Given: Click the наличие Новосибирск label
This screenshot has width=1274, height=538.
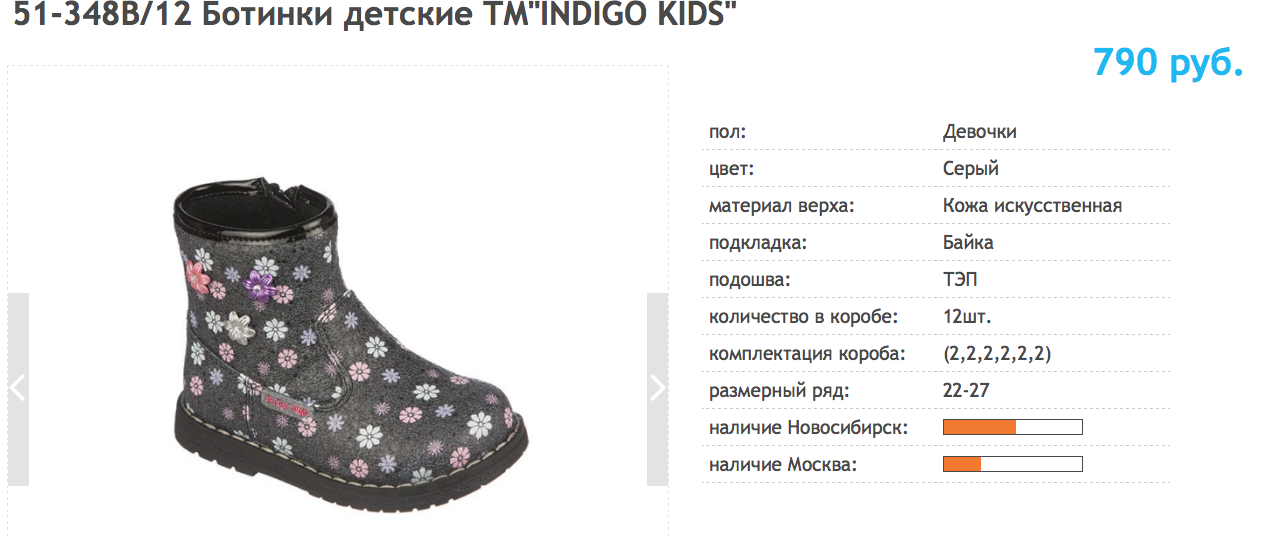Looking at the screenshot, I should pyautogui.click(x=808, y=428).
